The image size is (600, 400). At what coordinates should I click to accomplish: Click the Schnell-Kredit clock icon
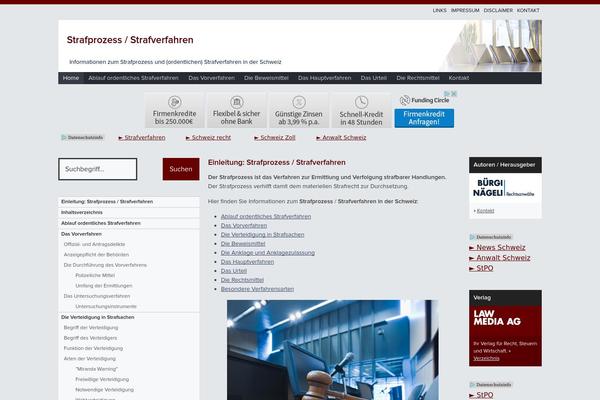point(361,102)
